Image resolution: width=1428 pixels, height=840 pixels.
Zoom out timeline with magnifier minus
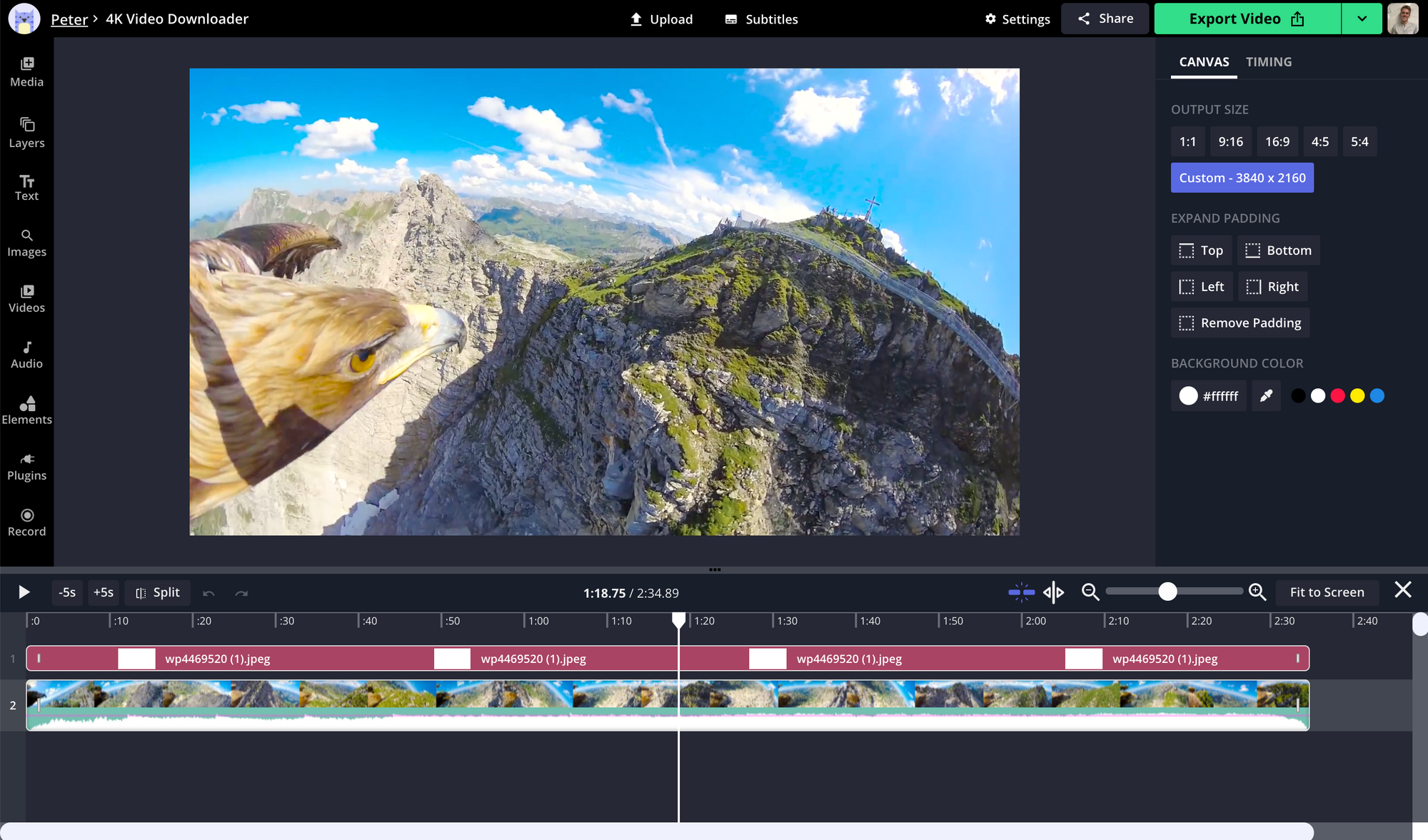(x=1090, y=592)
